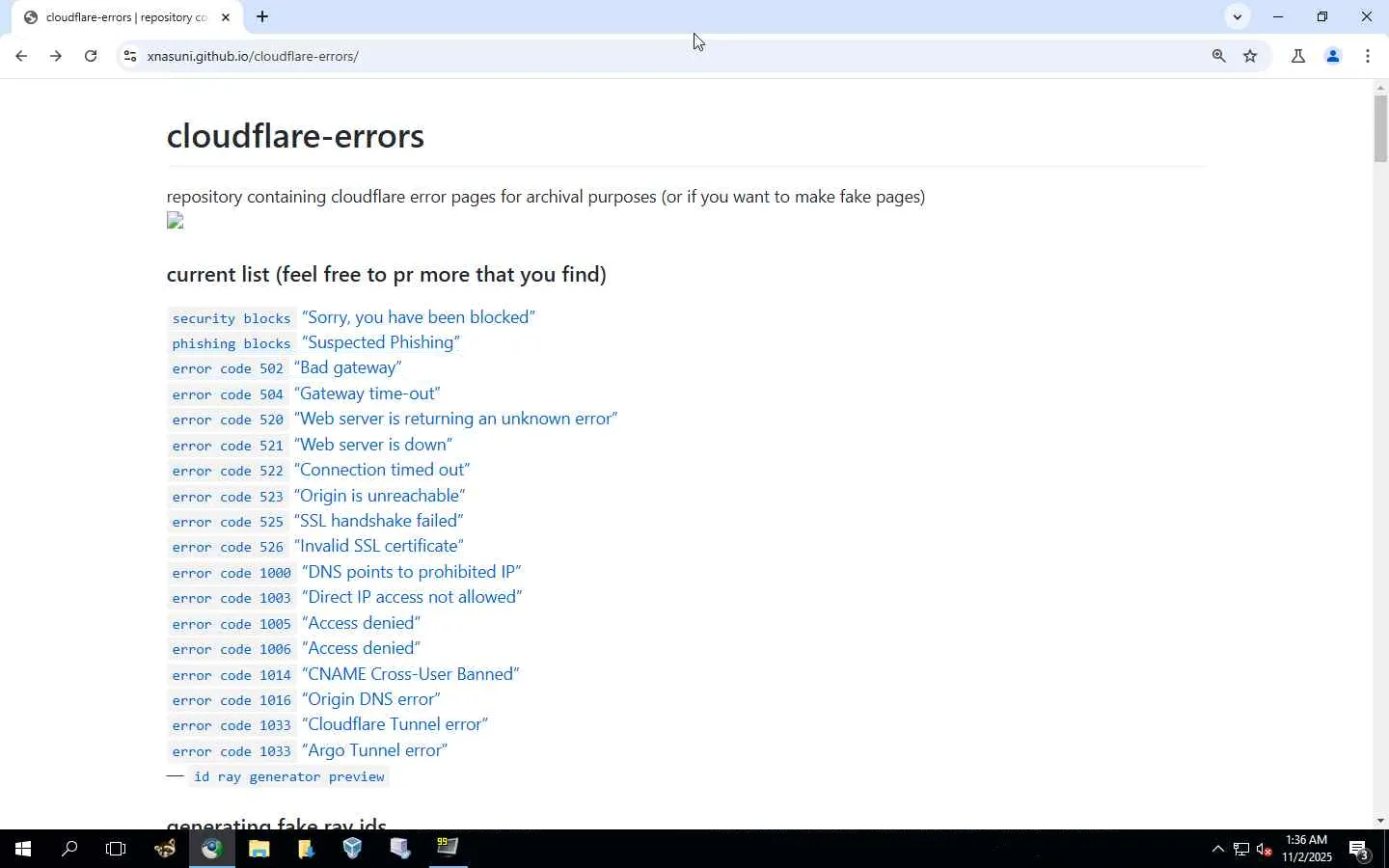
Task: Open the taskbar clock and date
Action: coord(1307,849)
